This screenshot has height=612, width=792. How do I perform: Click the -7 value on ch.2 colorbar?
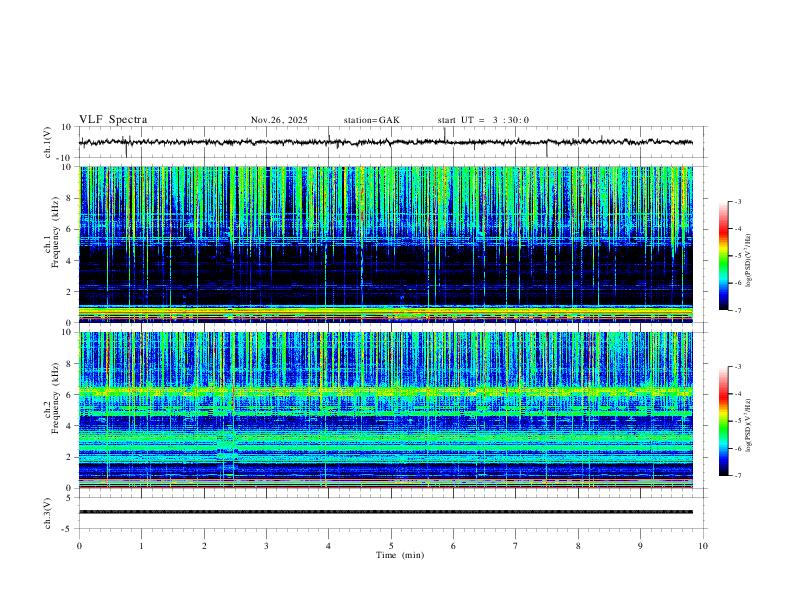point(737,476)
